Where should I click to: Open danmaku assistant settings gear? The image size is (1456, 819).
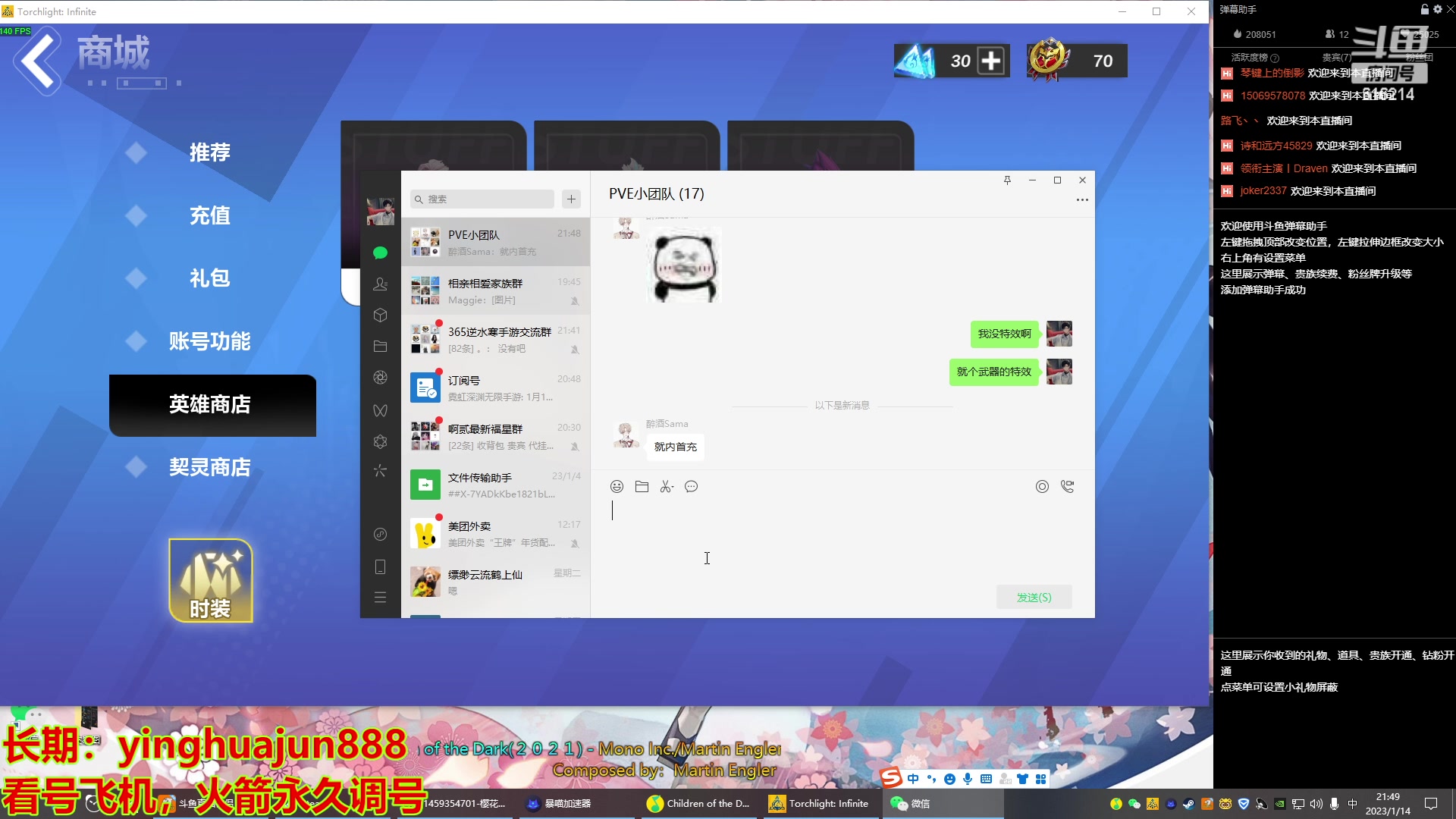point(1438,9)
